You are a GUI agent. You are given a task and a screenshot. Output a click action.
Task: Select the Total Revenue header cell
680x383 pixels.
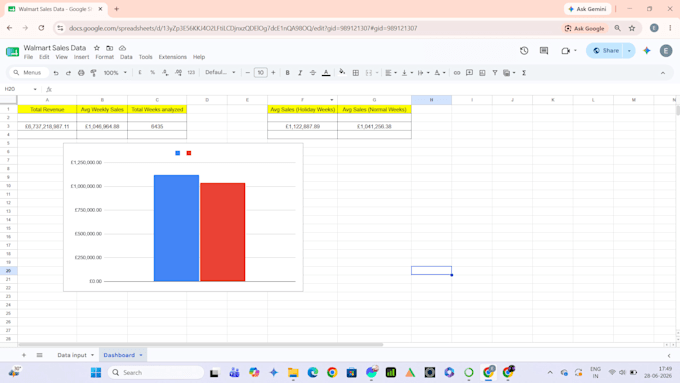(x=47, y=110)
